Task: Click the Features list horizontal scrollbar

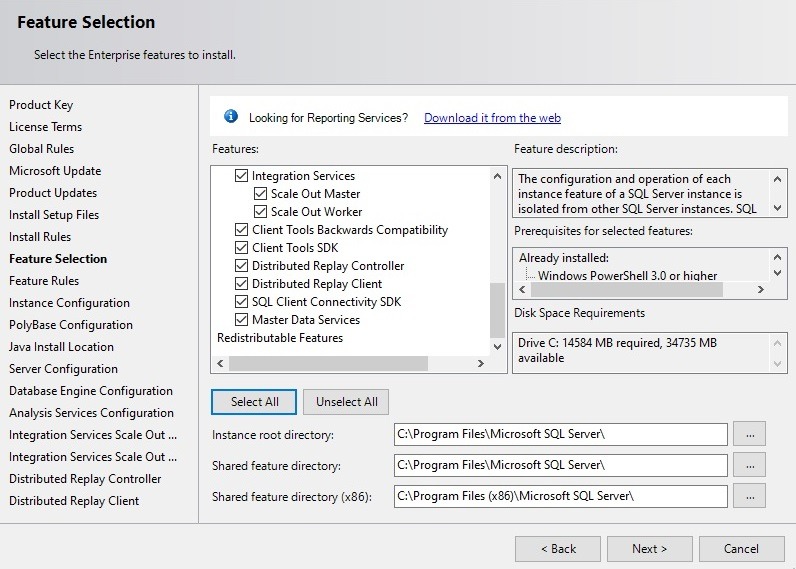Action: click(x=330, y=363)
